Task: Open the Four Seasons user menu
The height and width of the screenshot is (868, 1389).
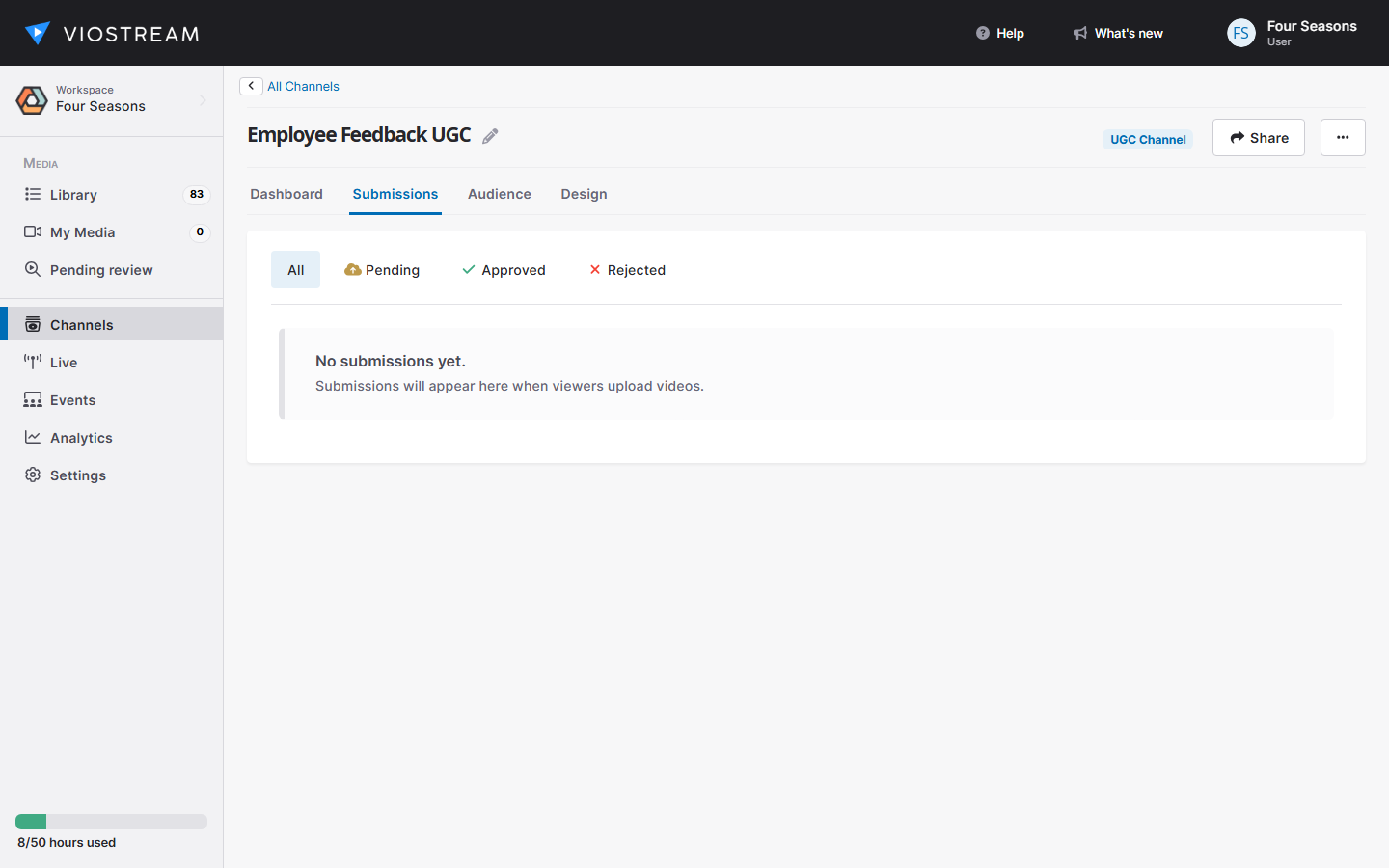Action: coord(1293,33)
